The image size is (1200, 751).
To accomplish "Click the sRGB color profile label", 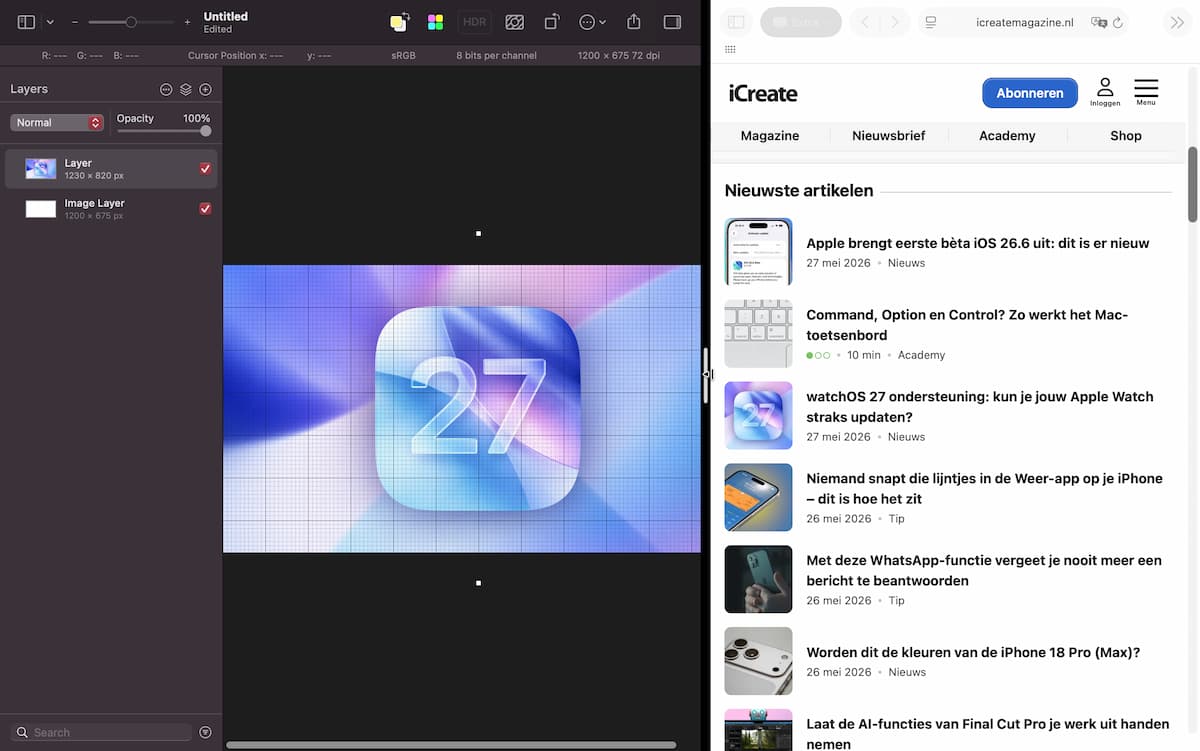I will click(x=403, y=56).
